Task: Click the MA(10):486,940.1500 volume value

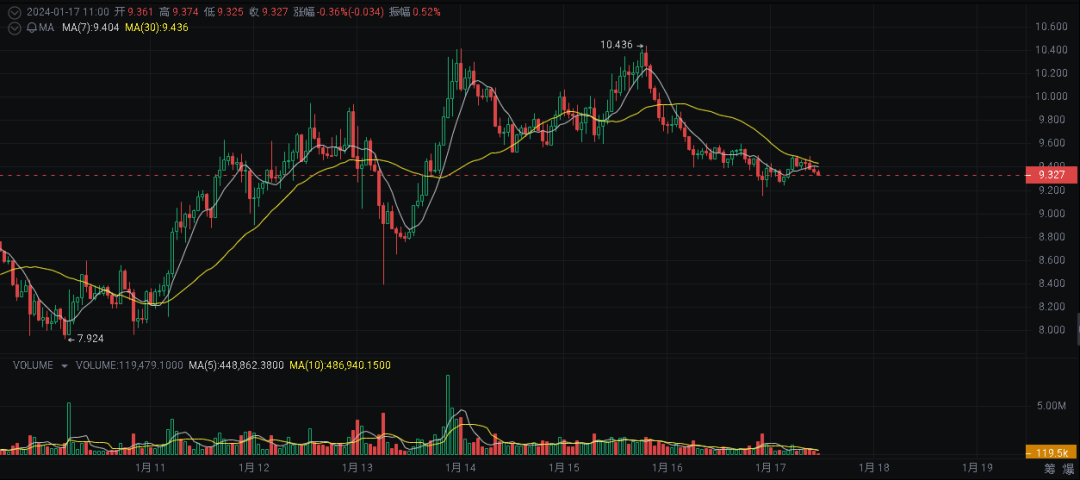Action: 340,366
